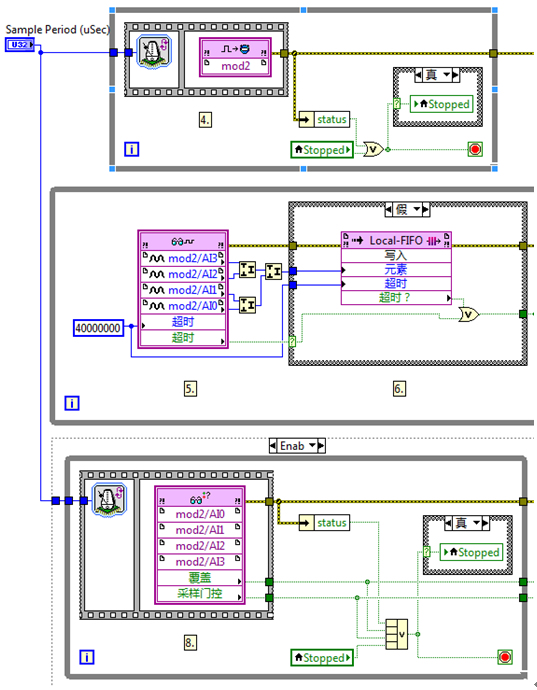
Task: Select the mod2/AI1 channel in loop 8 I/O node
Action: coord(200,530)
